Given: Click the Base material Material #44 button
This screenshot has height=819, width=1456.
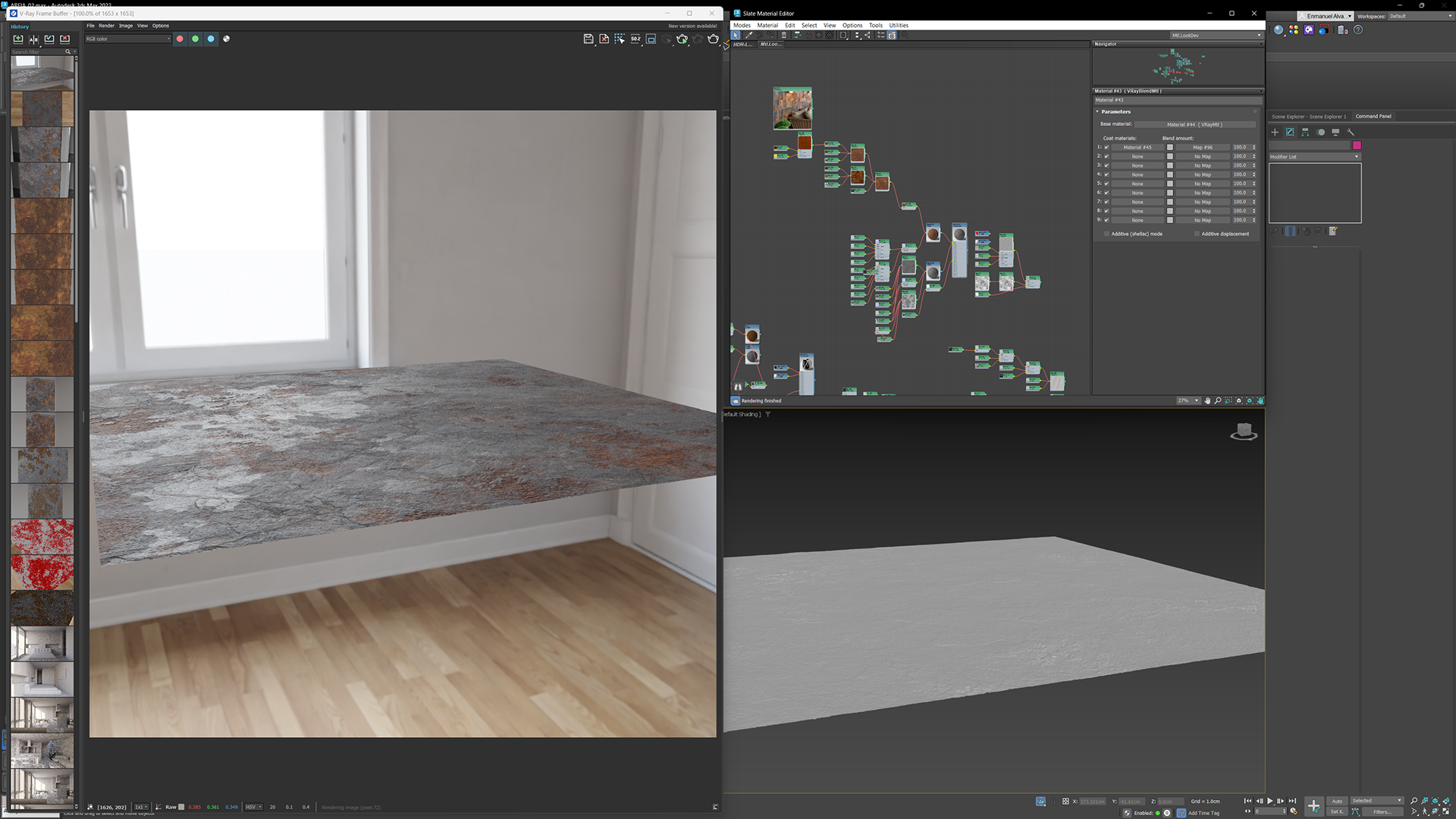Looking at the screenshot, I should coord(1194,124).
